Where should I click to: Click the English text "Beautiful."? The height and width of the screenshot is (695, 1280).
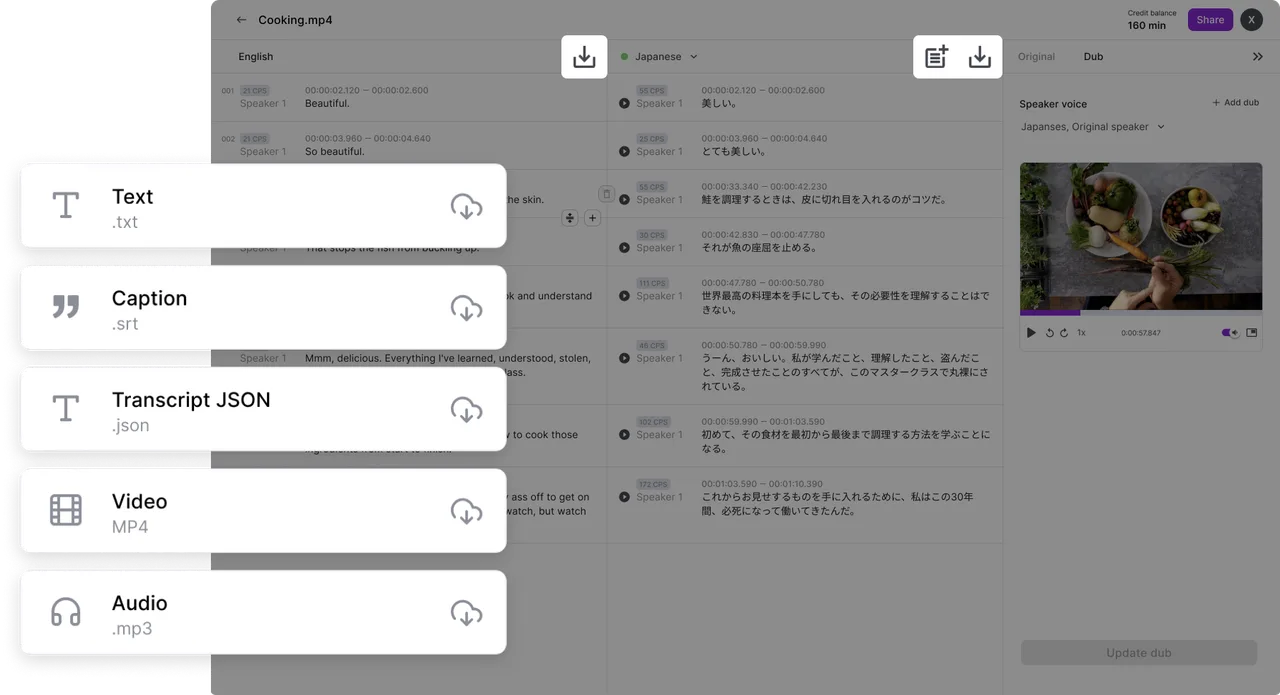coord(327,103)
